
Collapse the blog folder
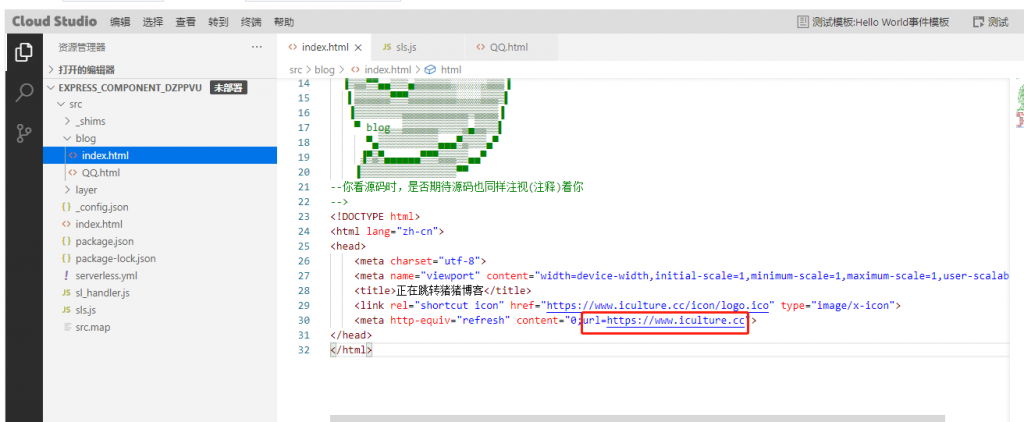pos(85,138)
